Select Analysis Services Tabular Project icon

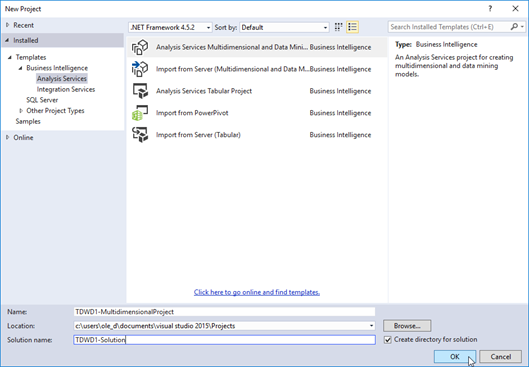pos(140,91)
